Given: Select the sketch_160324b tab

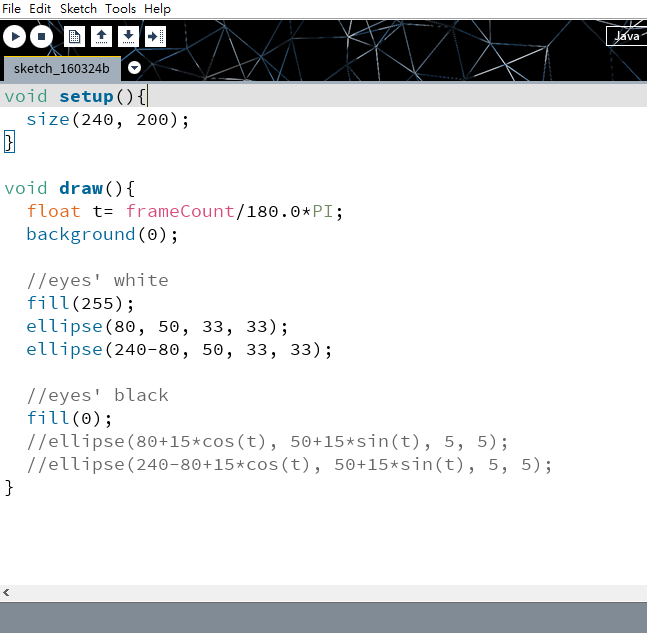Looking at the screenshot, I should [x=62, y=68].
